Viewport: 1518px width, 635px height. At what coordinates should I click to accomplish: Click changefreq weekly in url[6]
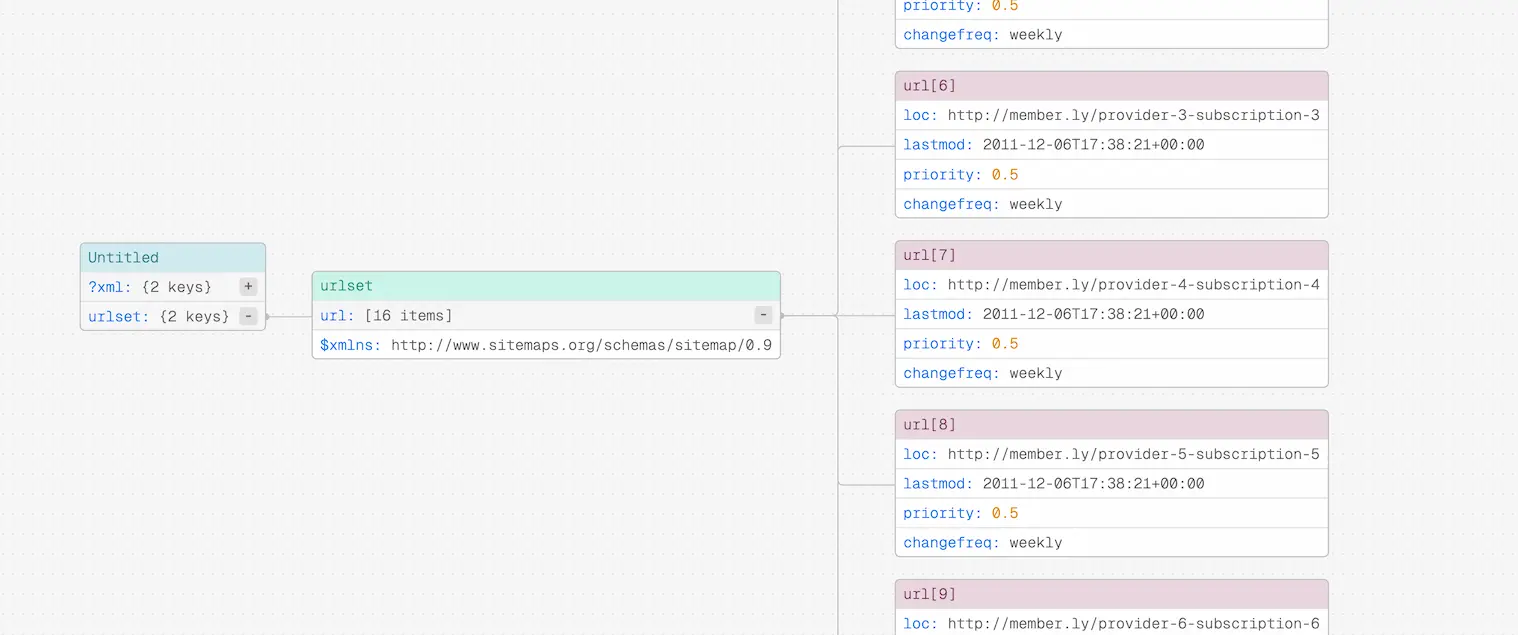(x=1111, y=204)
